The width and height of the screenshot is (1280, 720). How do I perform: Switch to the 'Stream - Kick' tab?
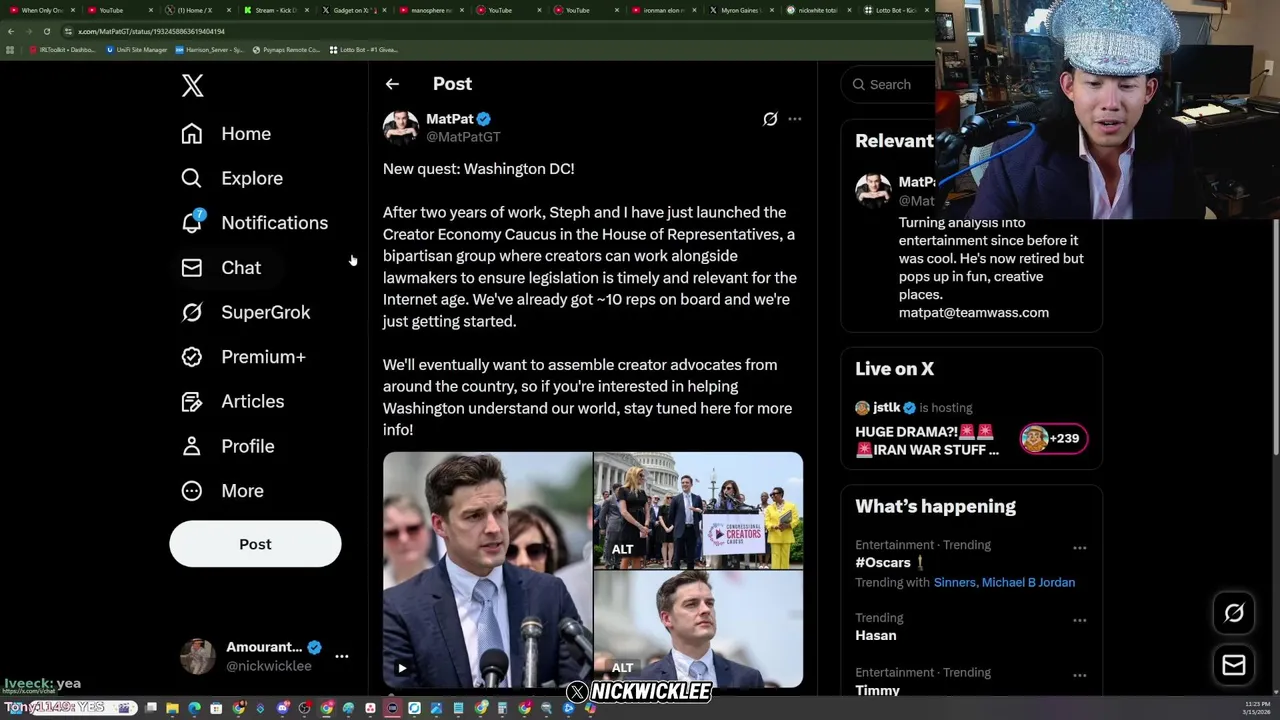275,10
